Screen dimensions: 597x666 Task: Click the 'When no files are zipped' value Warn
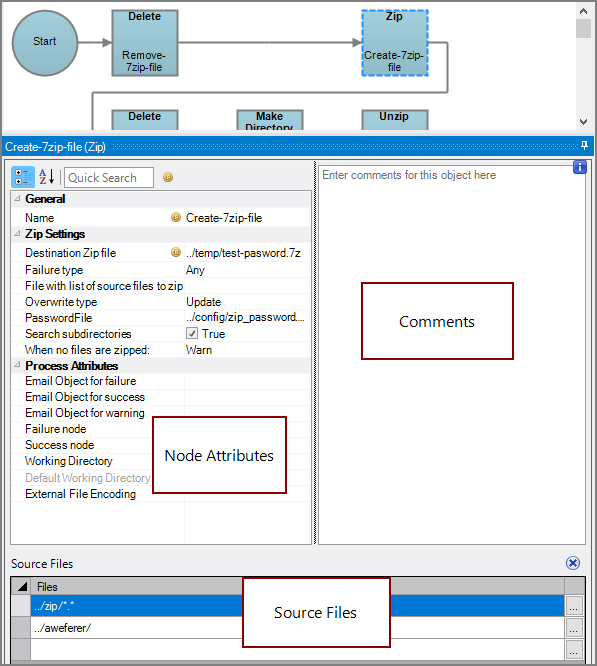click(199, 350)
